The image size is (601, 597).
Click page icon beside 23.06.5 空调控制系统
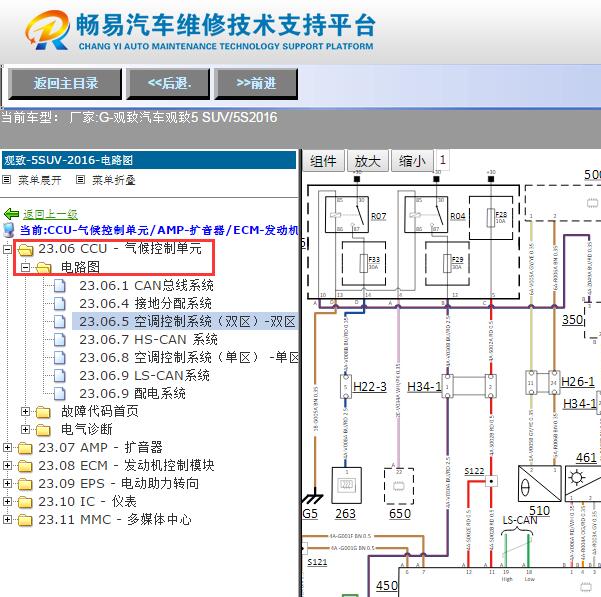pyautogui.click(x=59, y=321)
